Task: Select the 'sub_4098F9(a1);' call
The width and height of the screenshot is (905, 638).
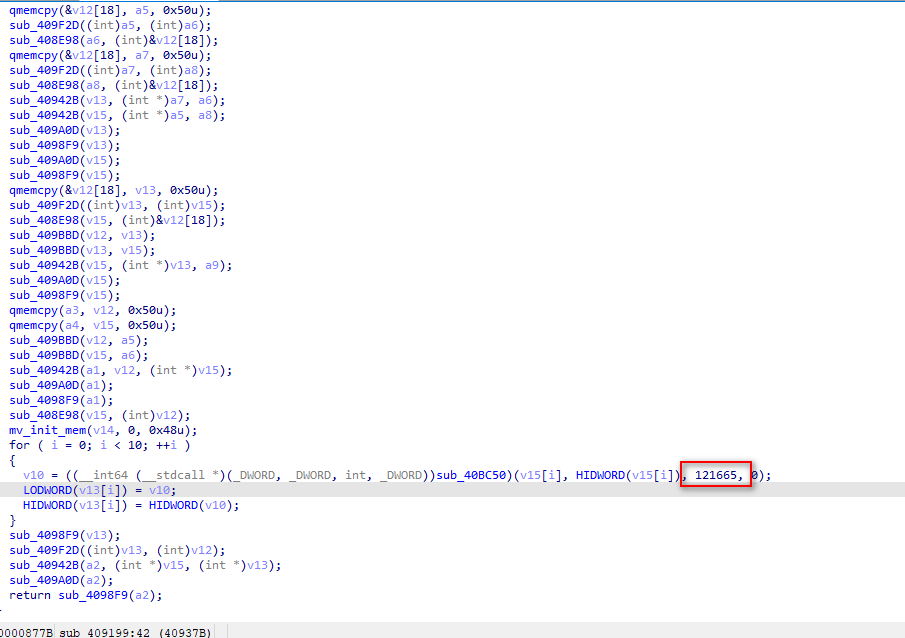Action: (x=61, y=401)
